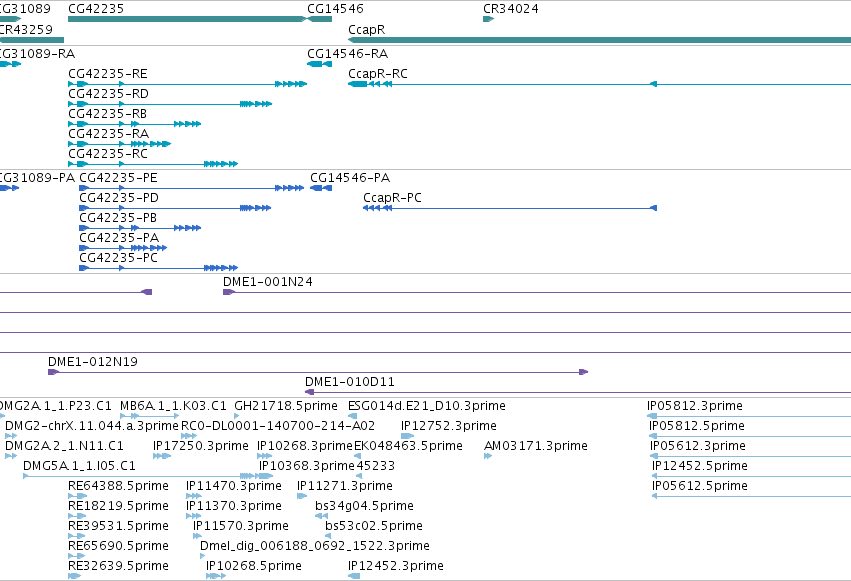Image resolution: width=851 pixels, height=581 pixels.
Task: Click the IP10268.3prime EST label
Action: (305, 446)
